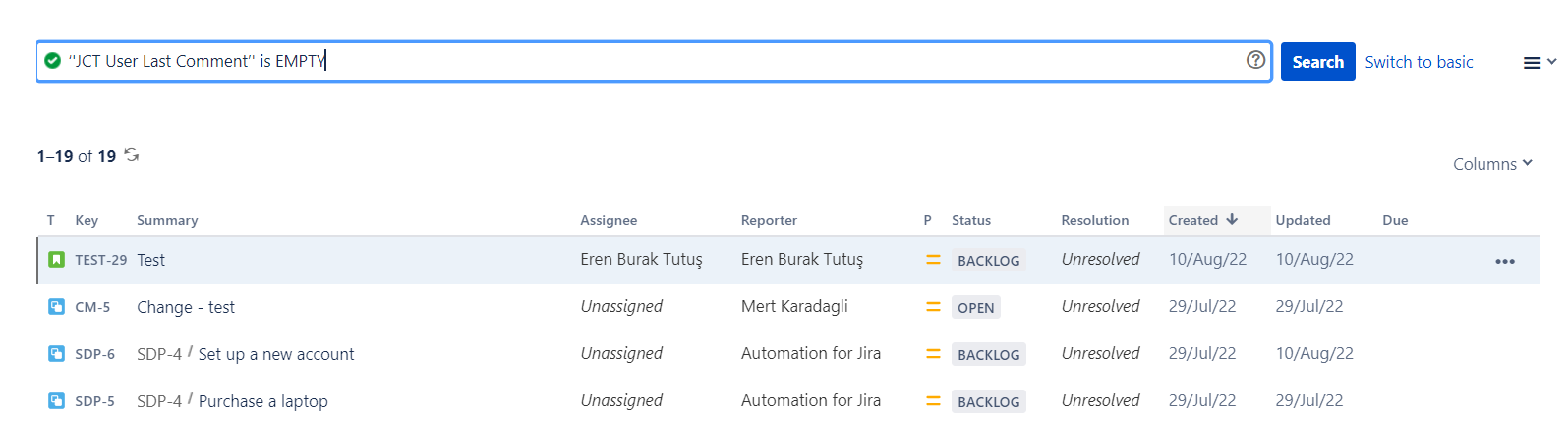
Task: Expand the Columns dropdown
Action: (1492, 164)
